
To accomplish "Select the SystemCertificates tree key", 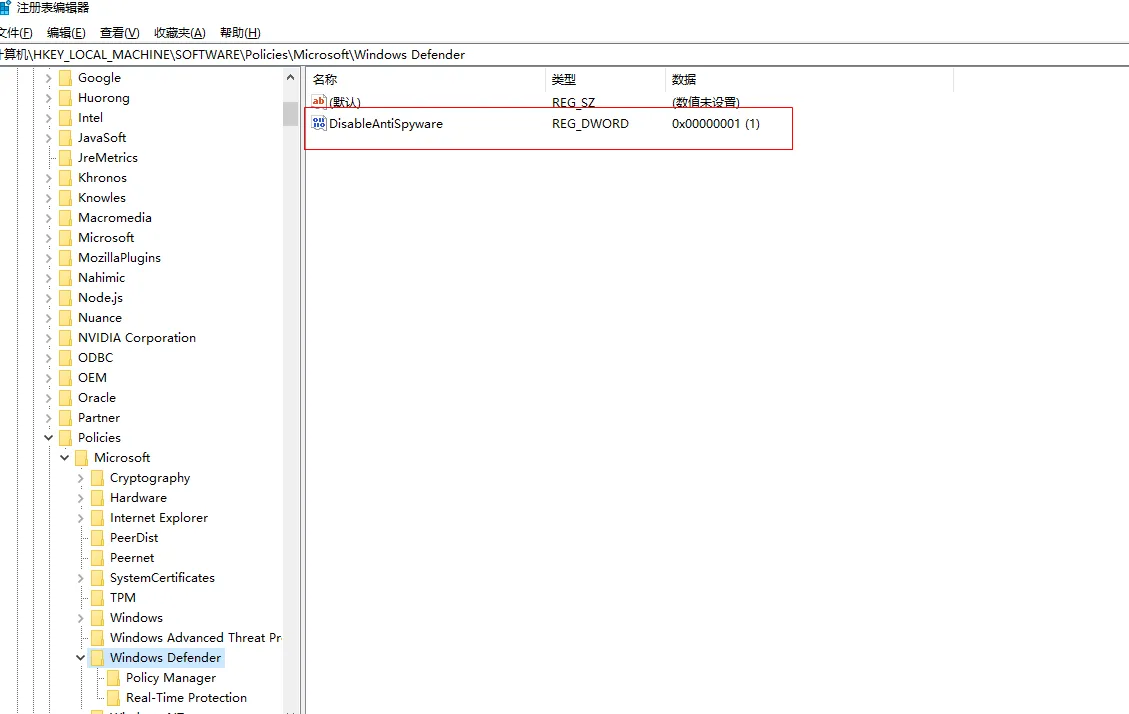I will coord(162,578).
